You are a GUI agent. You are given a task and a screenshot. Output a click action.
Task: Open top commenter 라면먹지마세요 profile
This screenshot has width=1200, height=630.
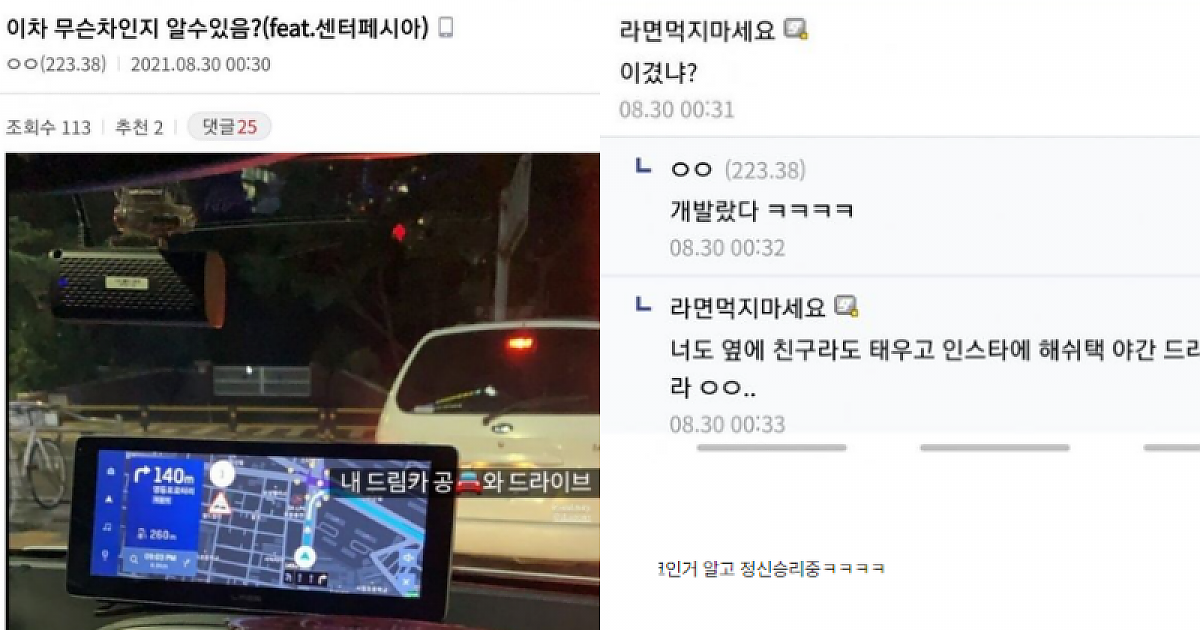697,30
